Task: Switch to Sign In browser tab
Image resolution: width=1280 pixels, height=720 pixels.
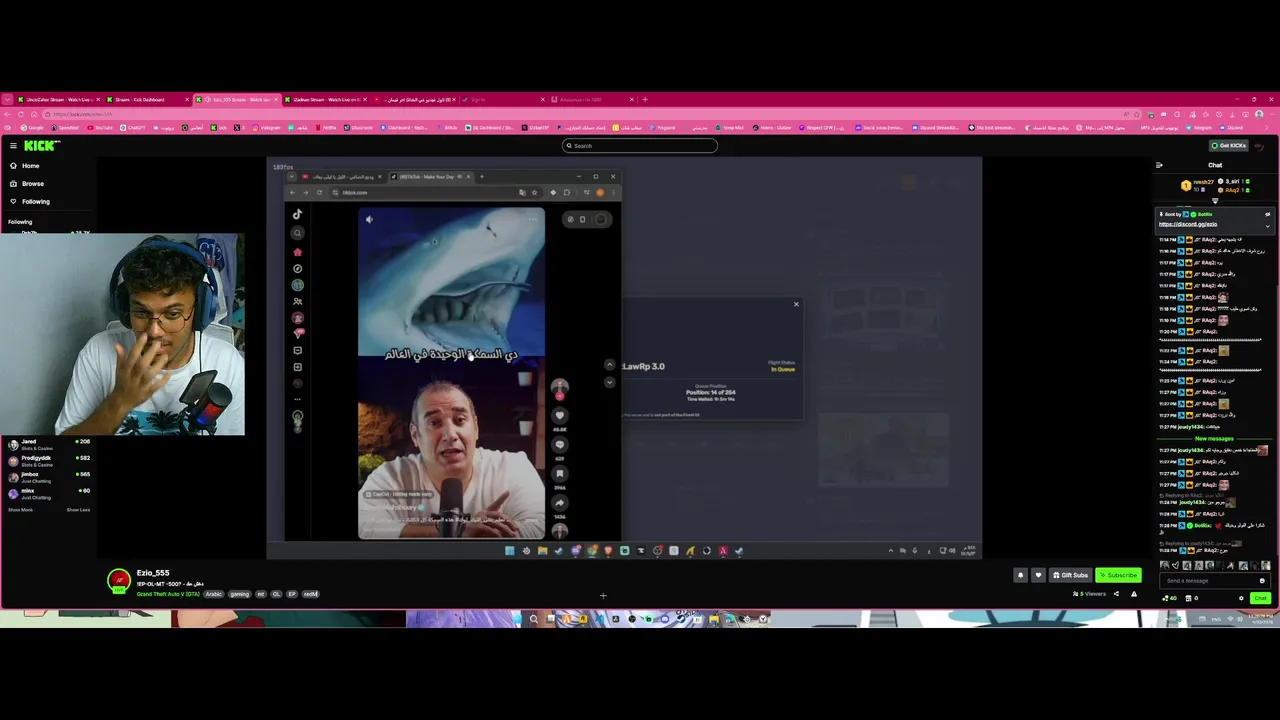Action: coord(504,100)
